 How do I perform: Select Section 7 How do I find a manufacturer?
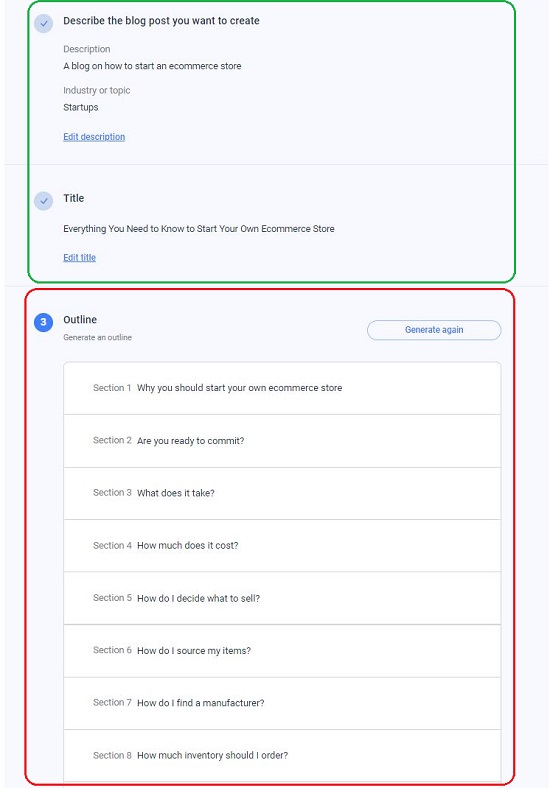tap(282, 704)
